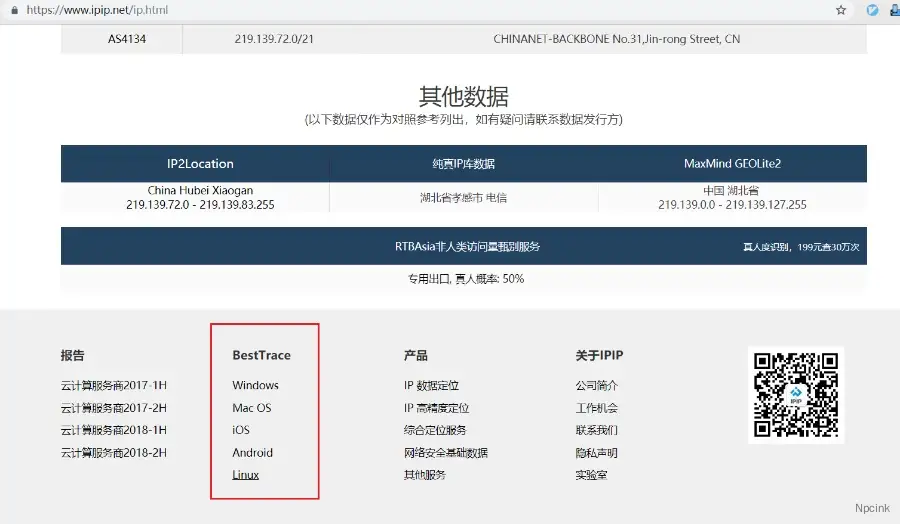Screen dimensions: 900x524
Task: Open report 云计算服务商2018-2H
Action: coord(114,452)
